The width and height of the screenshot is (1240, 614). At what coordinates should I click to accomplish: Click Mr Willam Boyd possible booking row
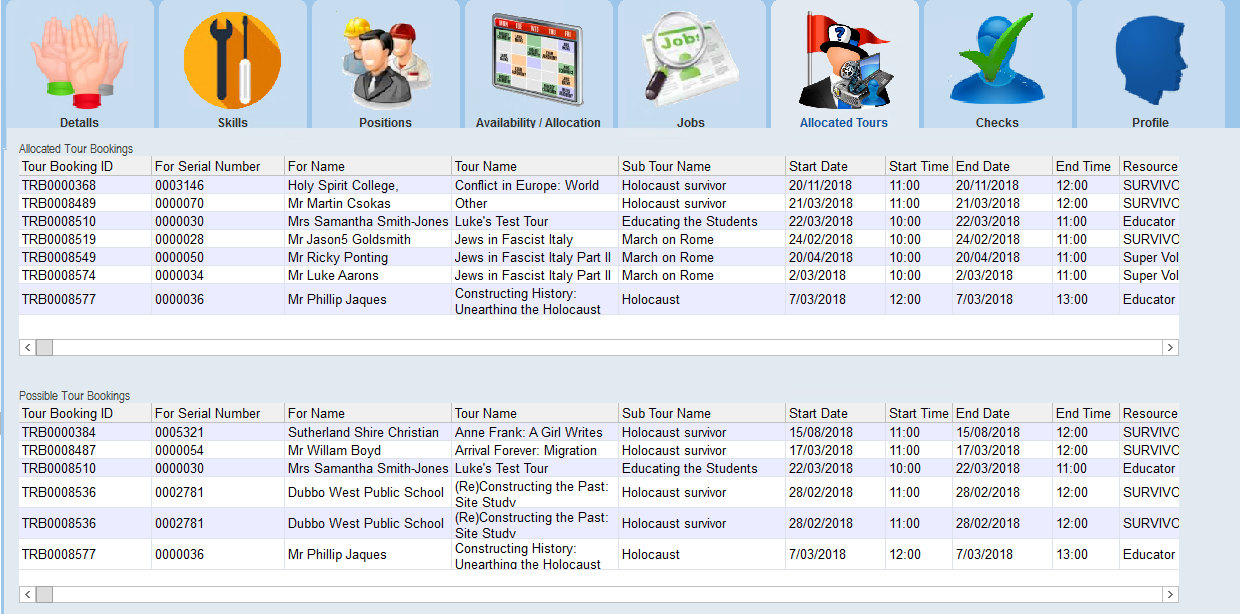pos(334,451)
